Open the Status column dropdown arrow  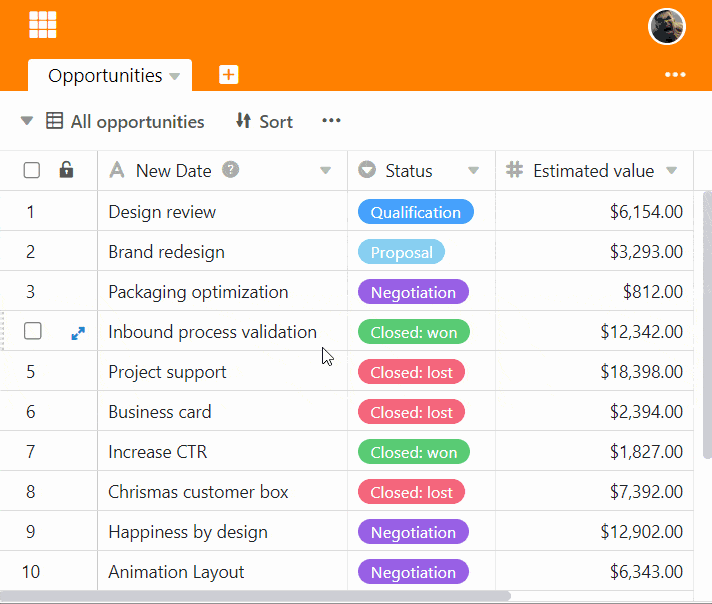474,171
